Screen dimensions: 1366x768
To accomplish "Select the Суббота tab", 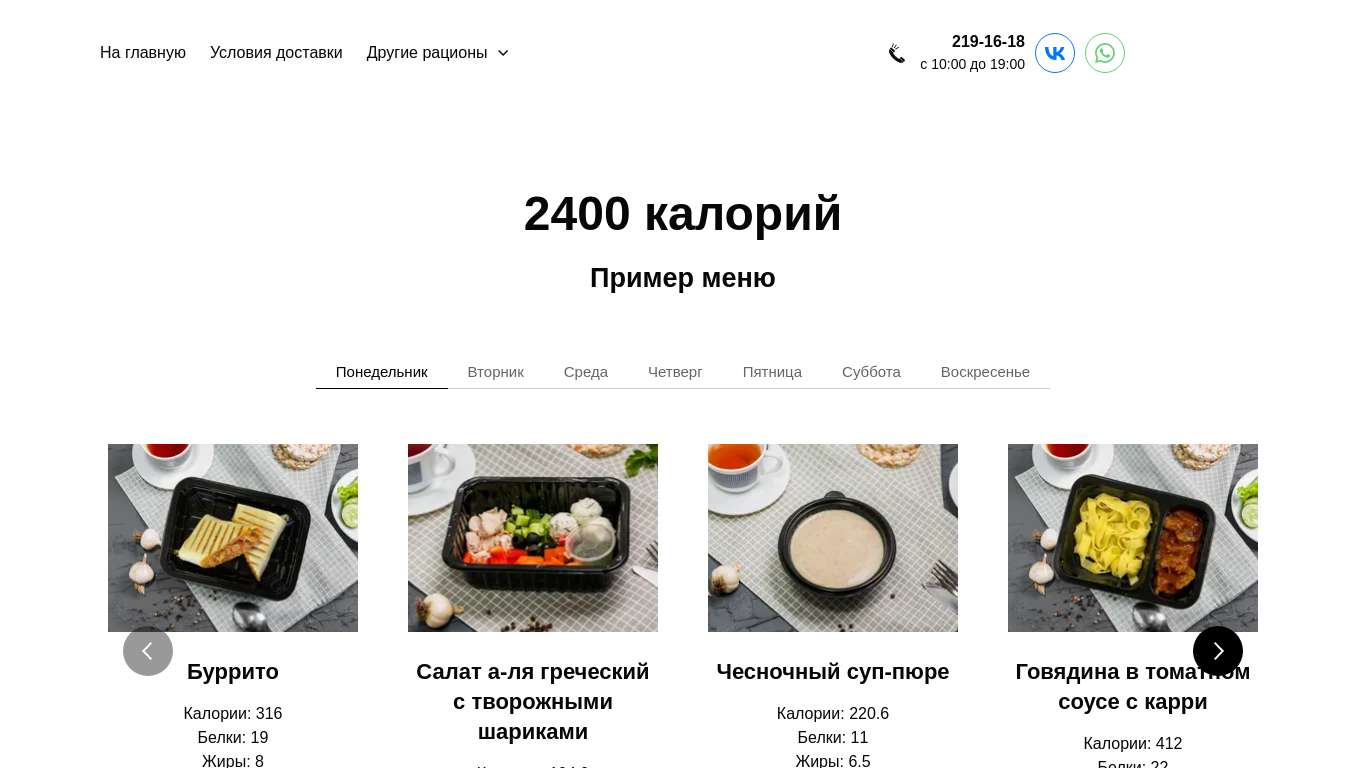I will click(871, 372).
